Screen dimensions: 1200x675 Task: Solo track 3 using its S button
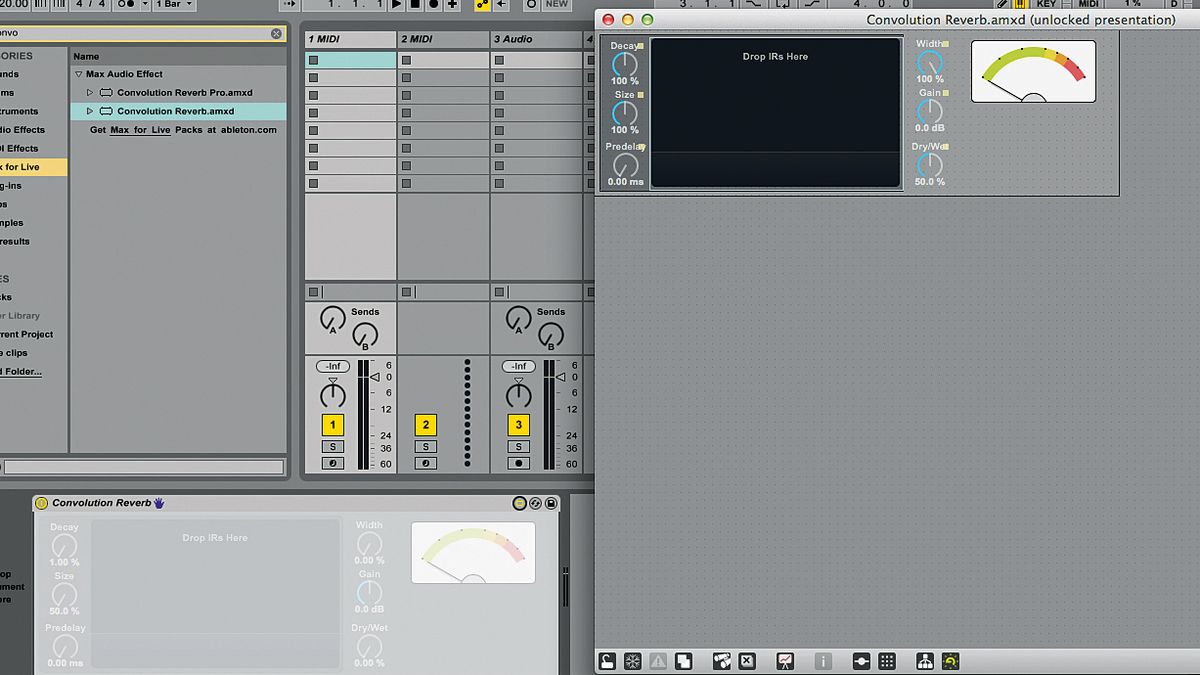[518, 446]
